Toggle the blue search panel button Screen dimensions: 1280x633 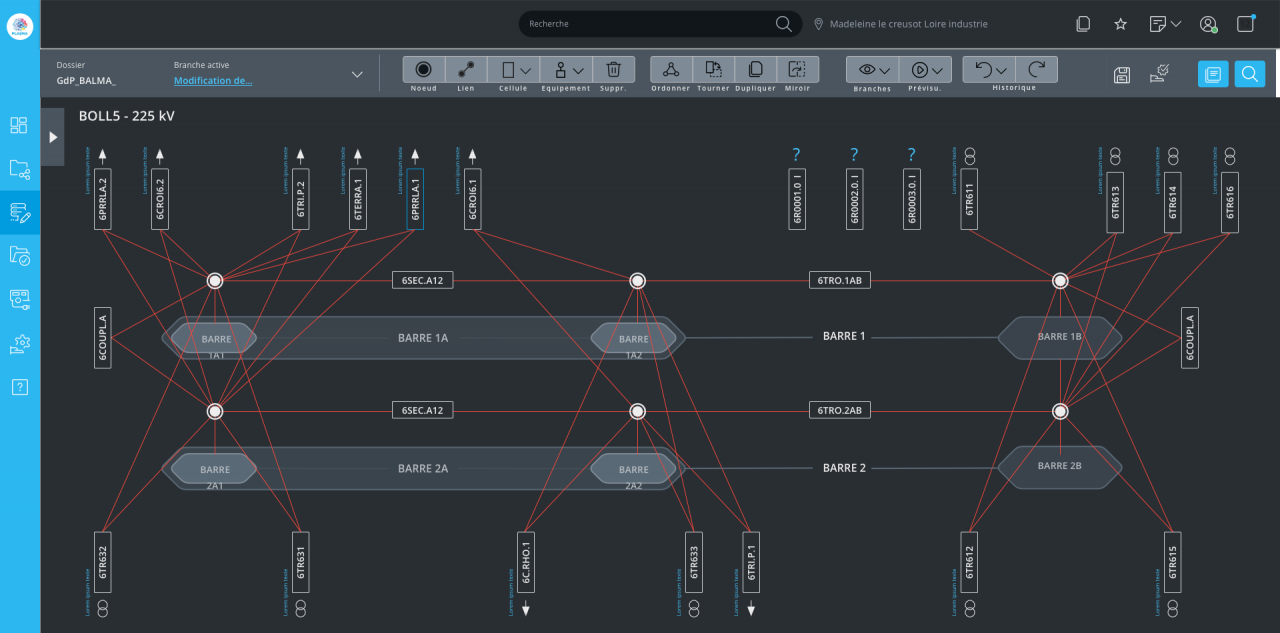tap(1249, 74)
